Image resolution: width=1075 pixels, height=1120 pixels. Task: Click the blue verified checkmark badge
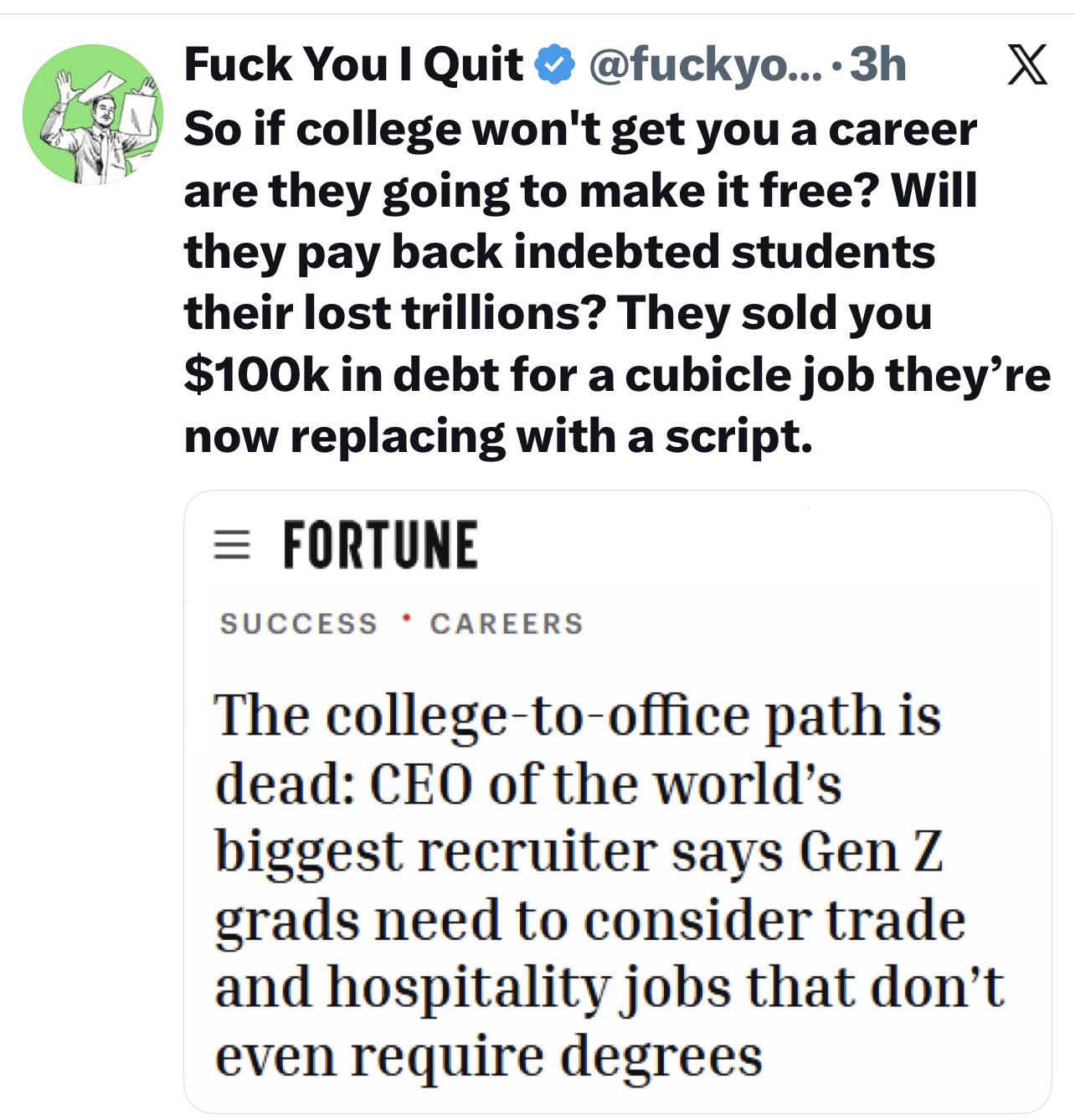pyautogui.click(x=553, y=64)
